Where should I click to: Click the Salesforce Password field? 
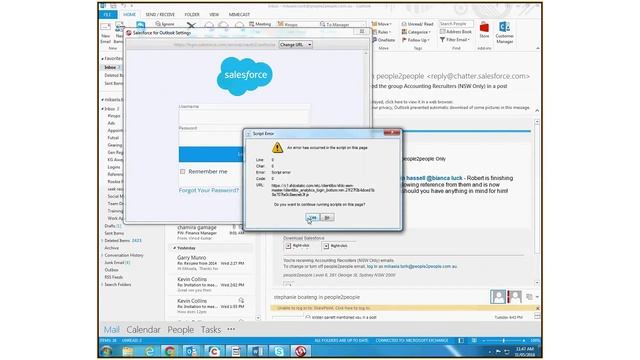(x=210, y=138)
